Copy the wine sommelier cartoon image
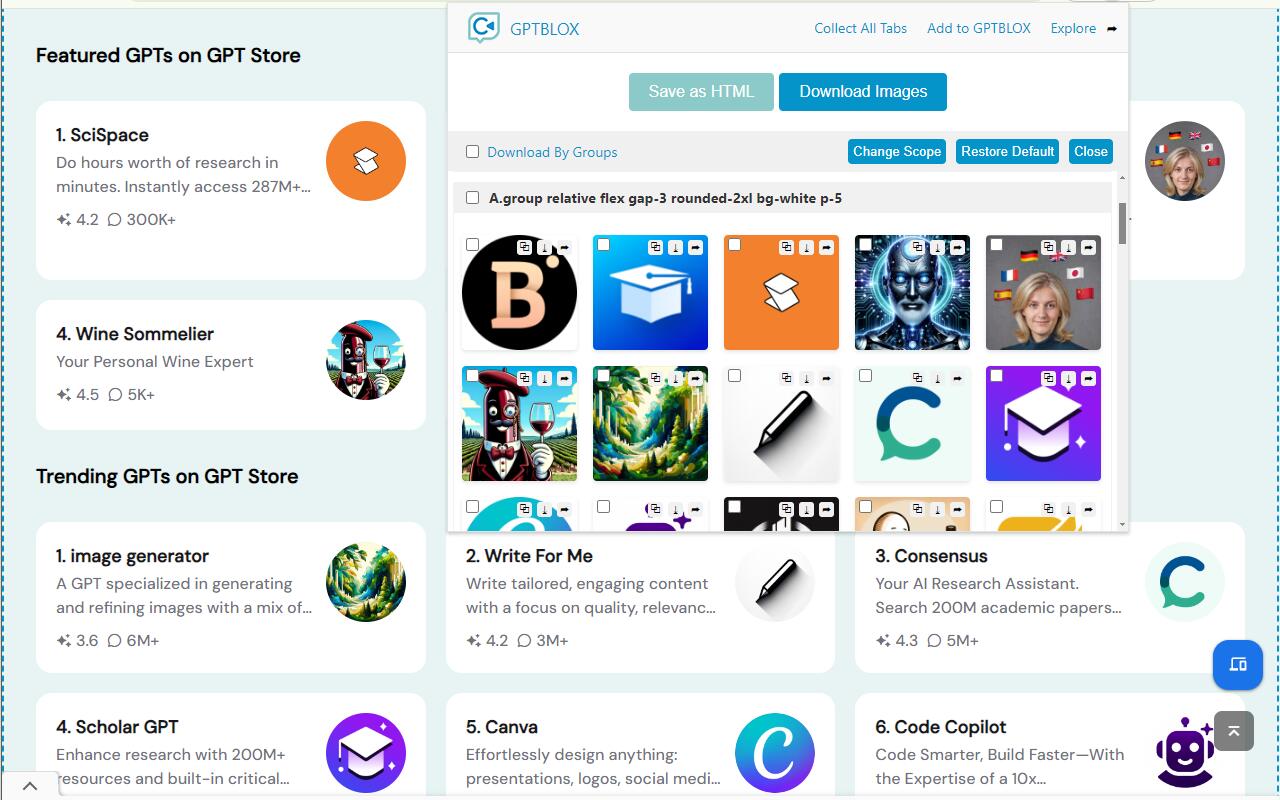The width and height of the screenshot is (1280, 800). [x=525, y=378]
